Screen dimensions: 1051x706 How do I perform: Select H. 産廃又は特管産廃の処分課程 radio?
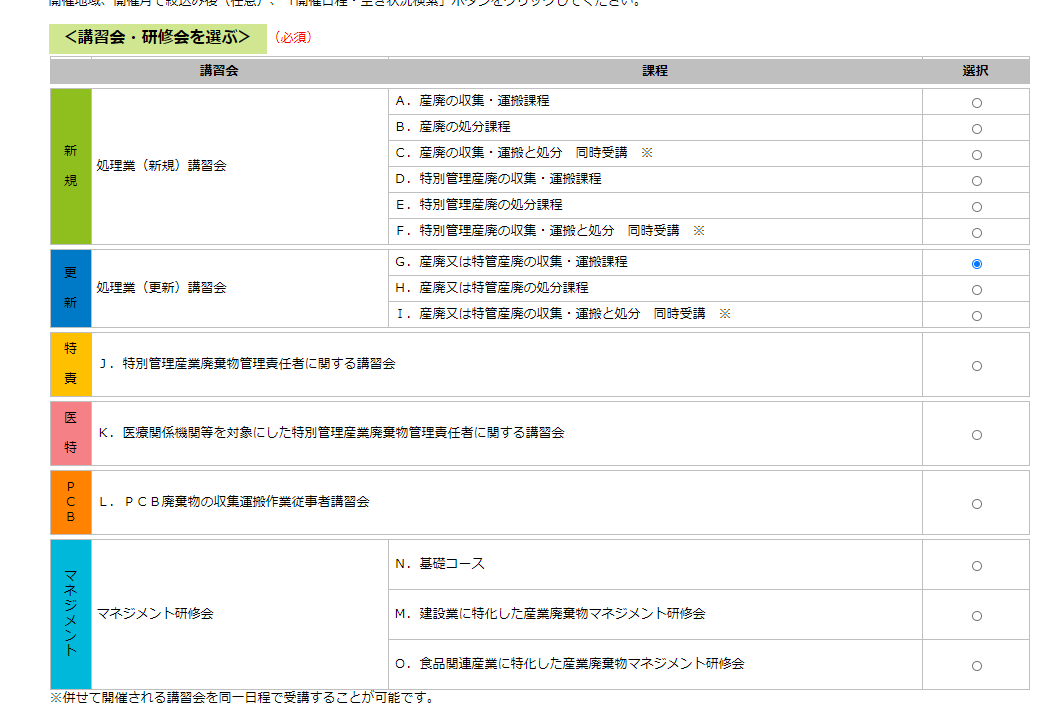point(976,290)
